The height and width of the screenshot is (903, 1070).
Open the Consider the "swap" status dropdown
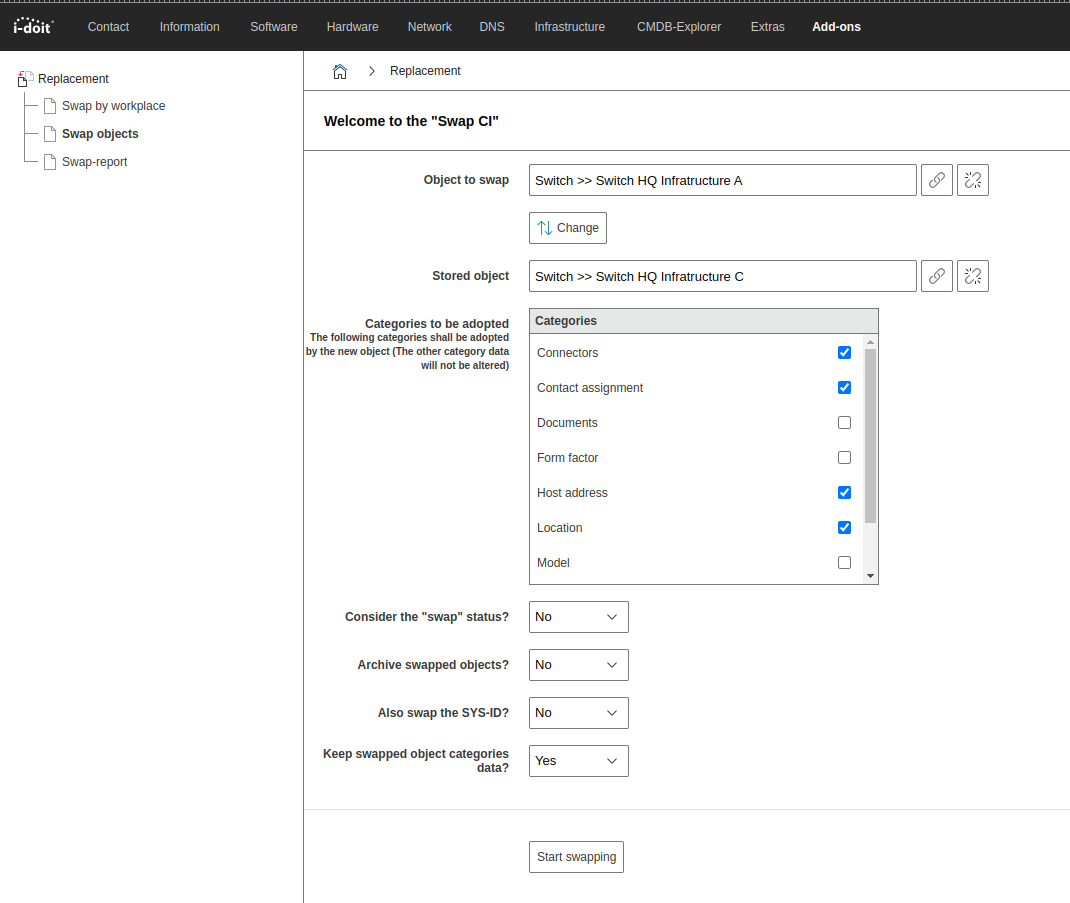tap(579, 617)
